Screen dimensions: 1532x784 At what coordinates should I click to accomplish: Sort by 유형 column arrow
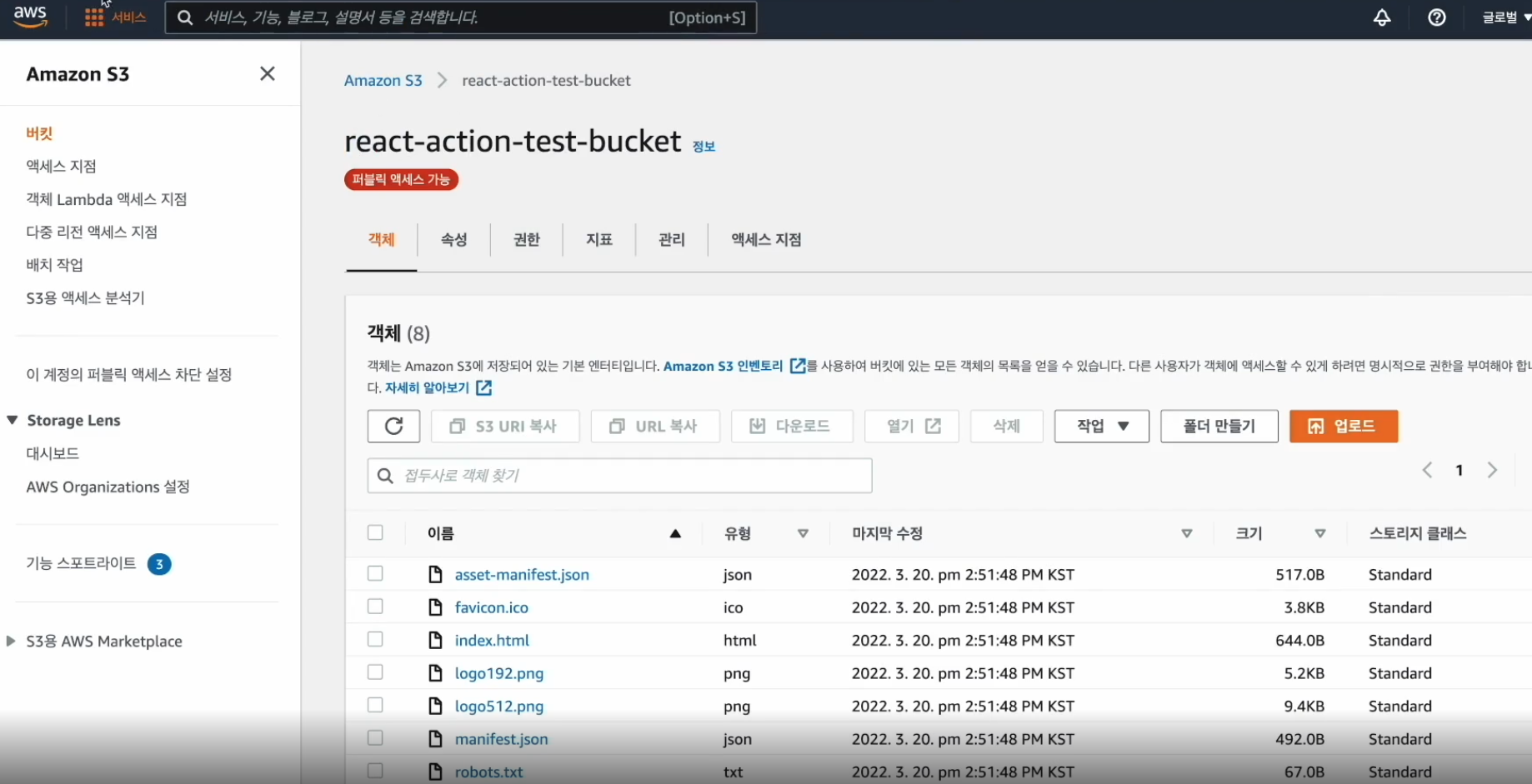(803, 534)
